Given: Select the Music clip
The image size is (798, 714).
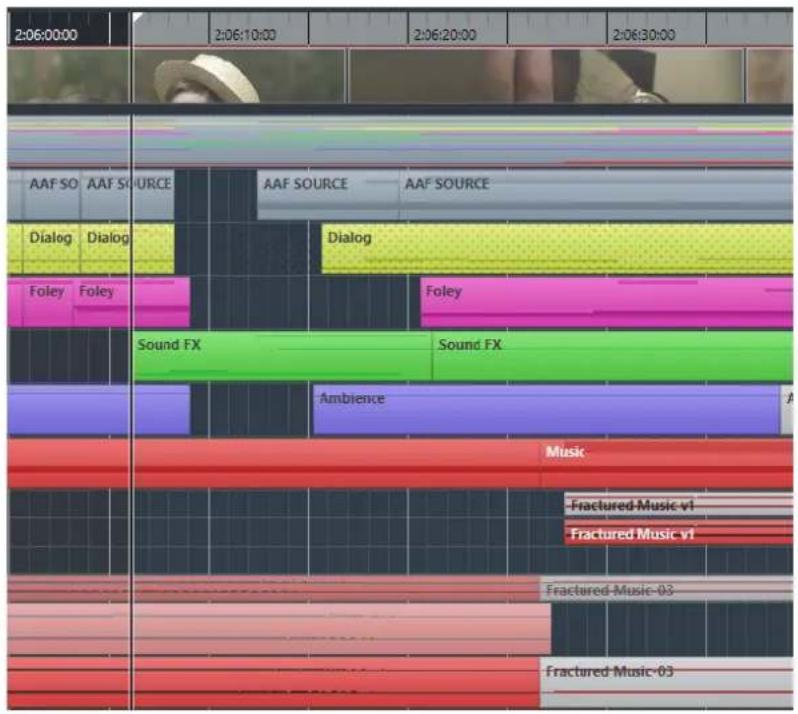Looking at the screenshot, I should coord(667,464).
